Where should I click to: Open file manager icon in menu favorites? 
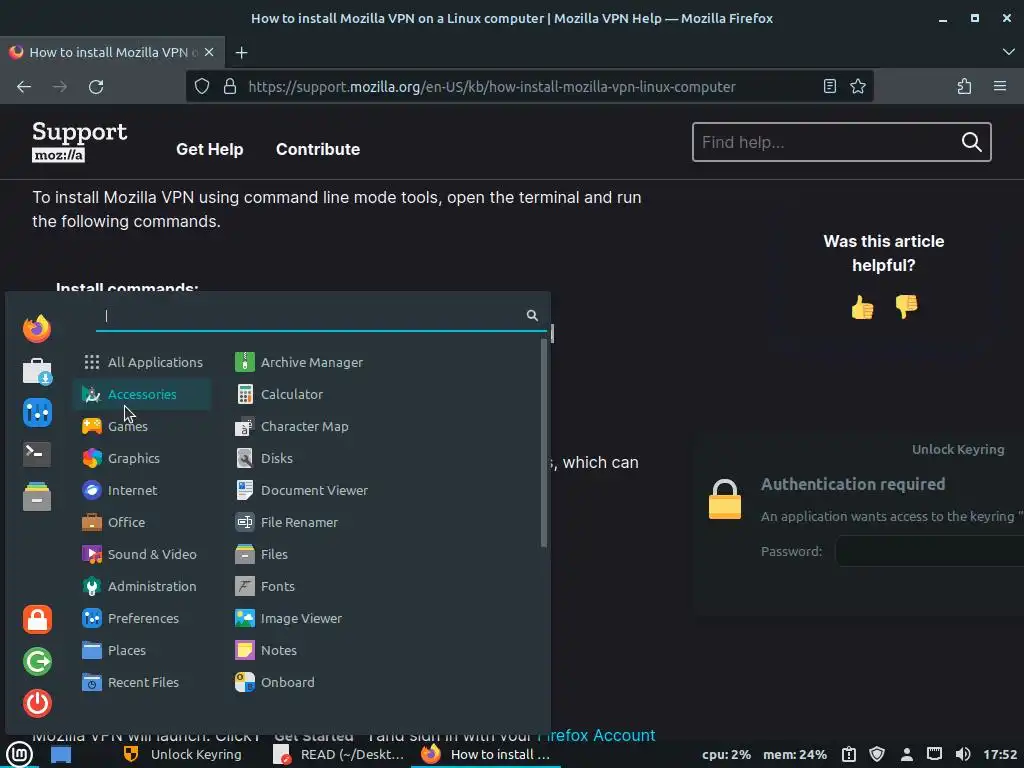click(x=37, y=496)
